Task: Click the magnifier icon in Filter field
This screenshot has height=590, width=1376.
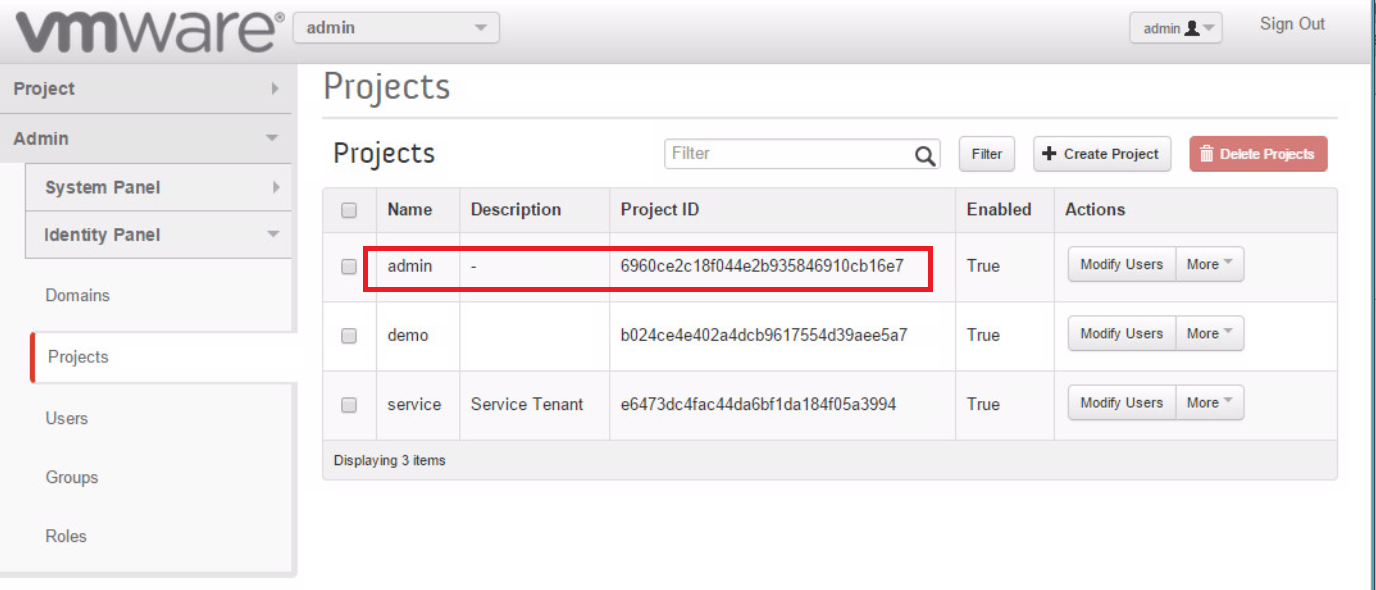Action: 925,155
